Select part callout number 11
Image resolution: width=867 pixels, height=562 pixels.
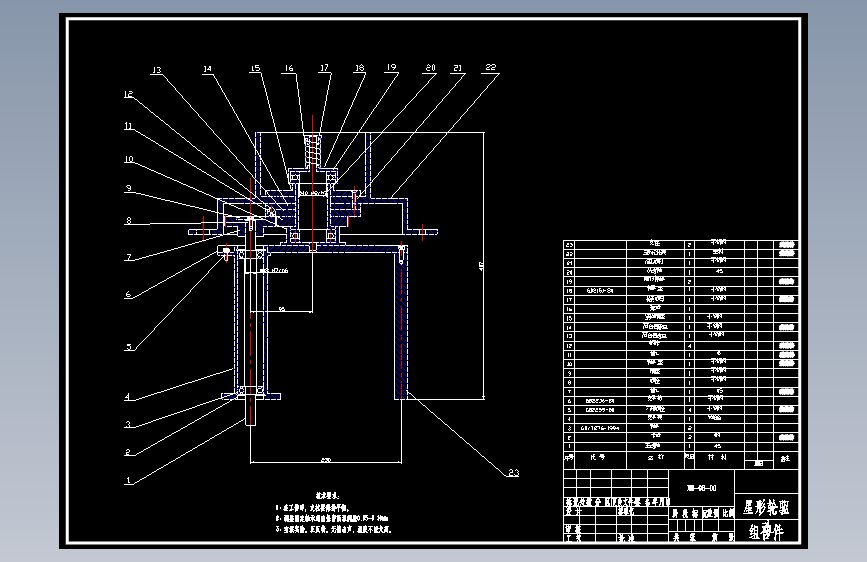[128, 126]
